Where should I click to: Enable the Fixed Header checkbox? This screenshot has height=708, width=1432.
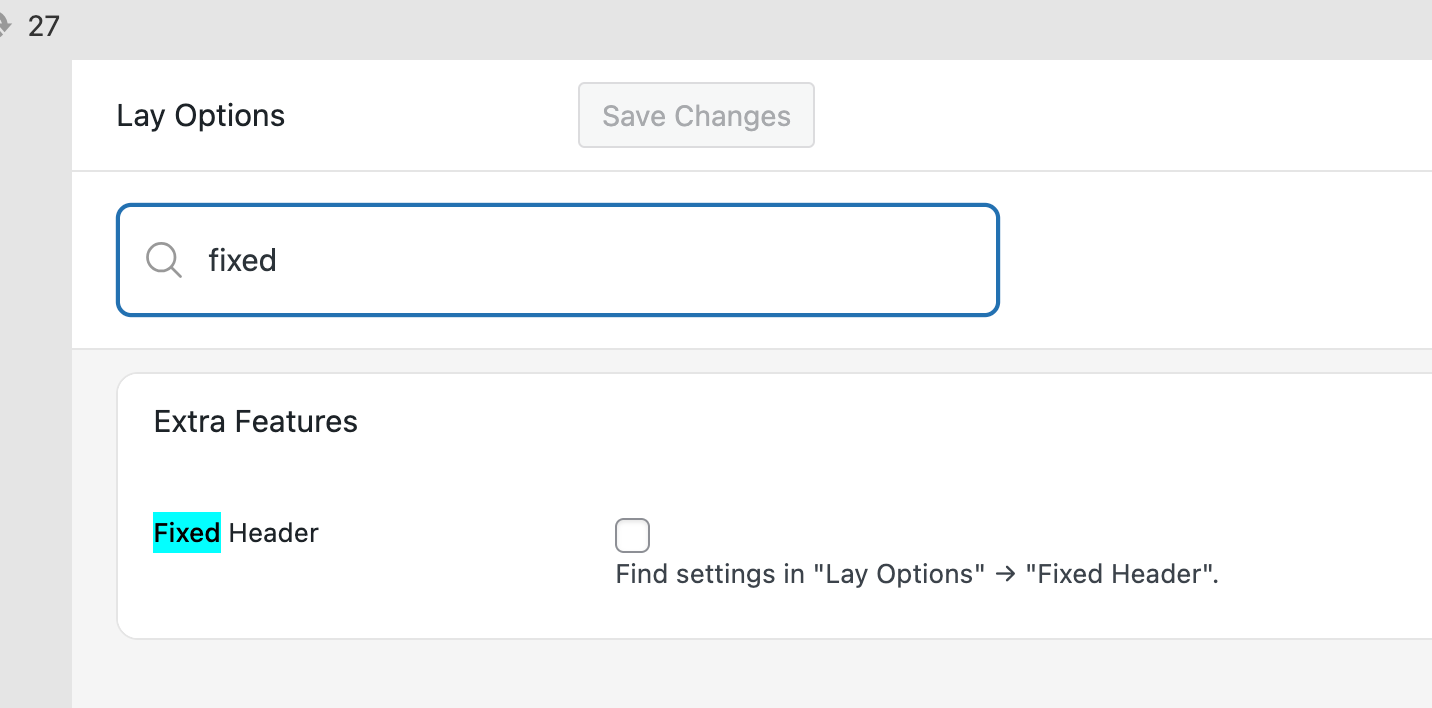pos(632,535)
